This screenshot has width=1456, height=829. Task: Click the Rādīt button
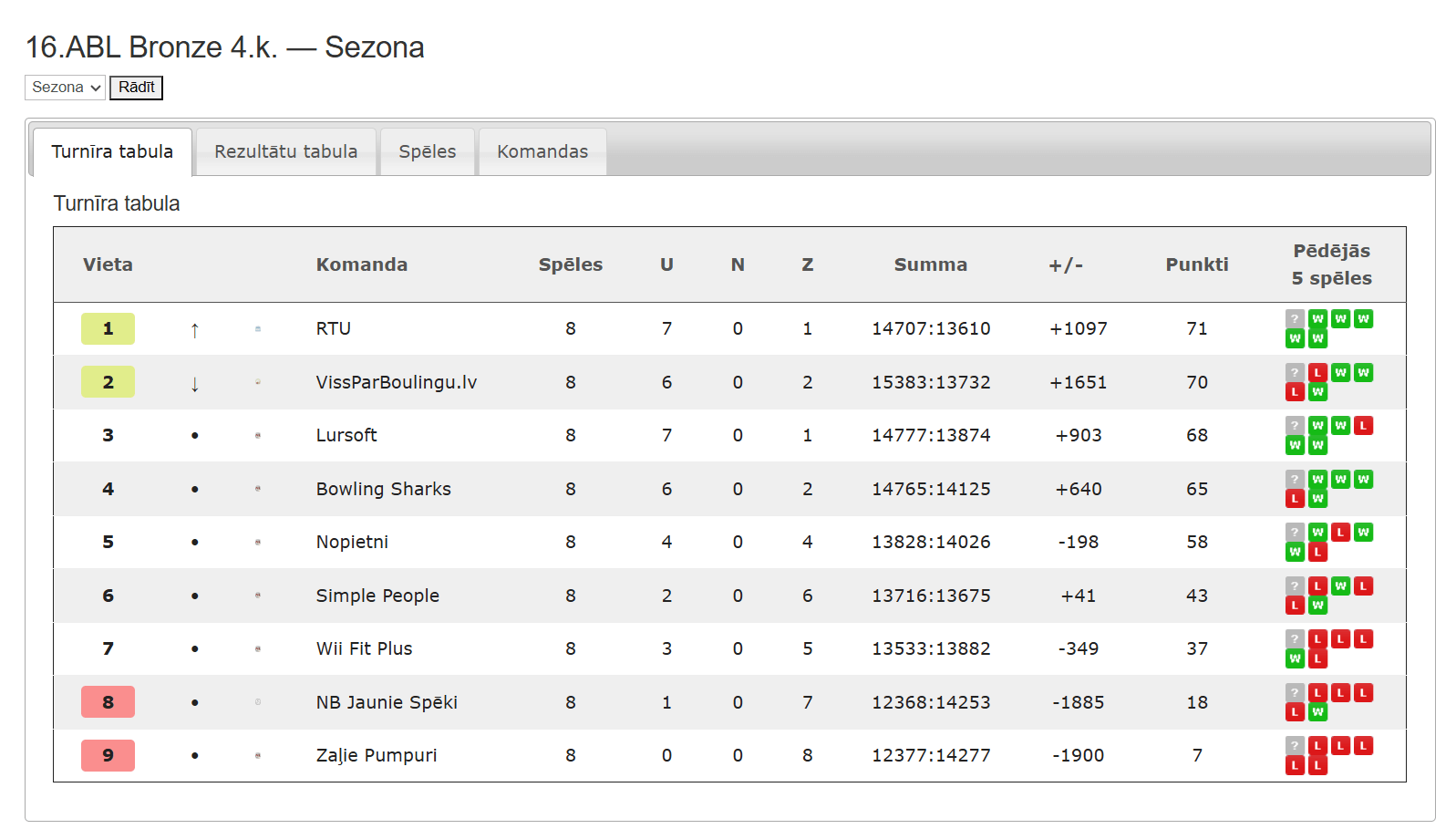[x=136, y=88]
